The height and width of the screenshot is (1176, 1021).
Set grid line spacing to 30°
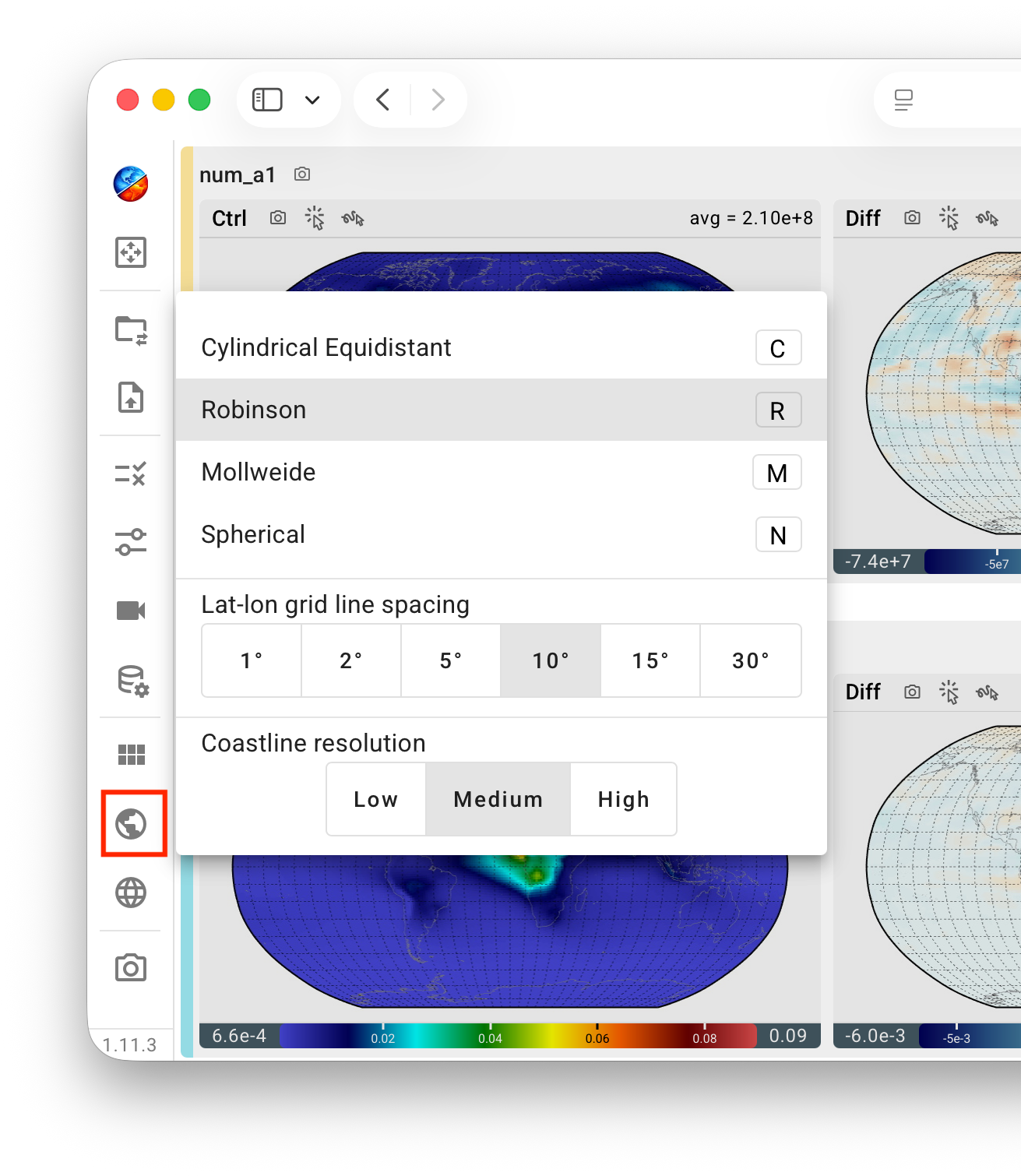[x=751, y=660]
